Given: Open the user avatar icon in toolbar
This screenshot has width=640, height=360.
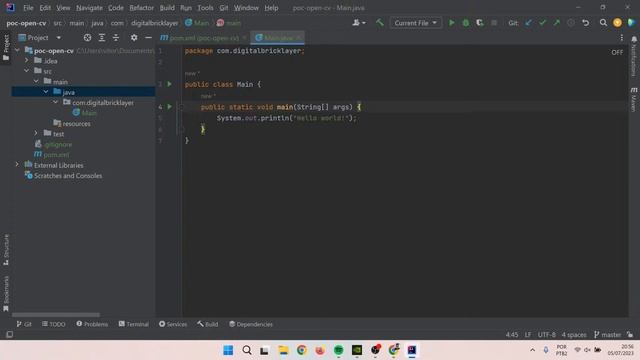Looking at the screenshot, I should coord(617,23).
